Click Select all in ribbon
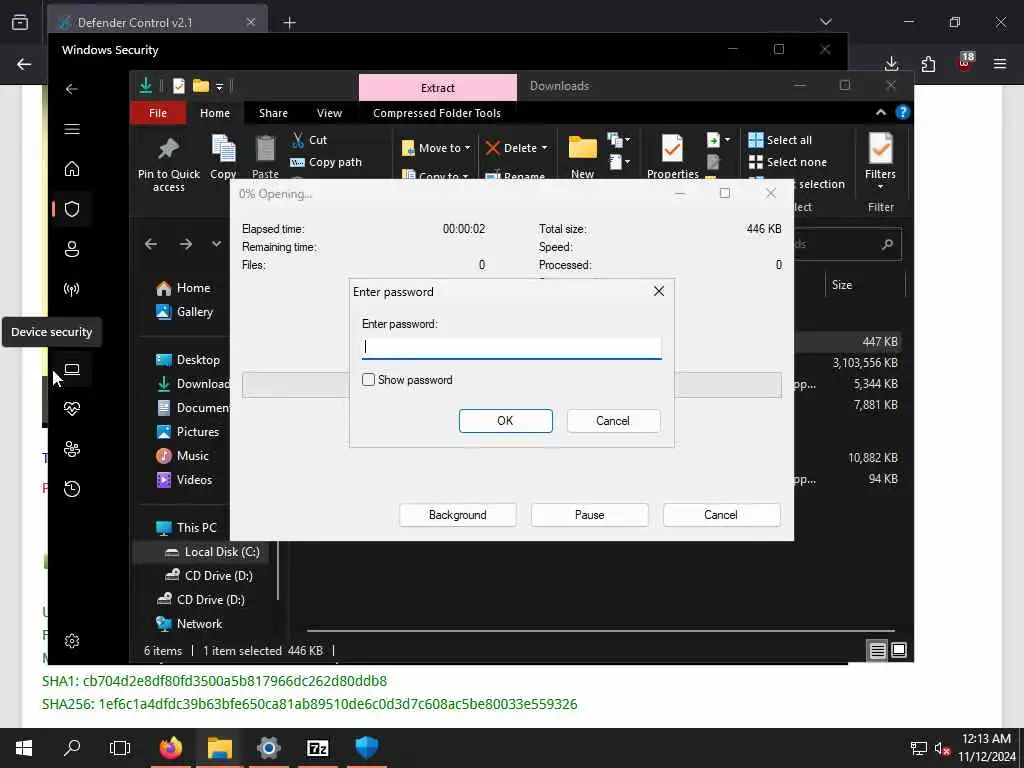Image resolution: width=1024 pixels, height=768 pixels. point(780,140)
